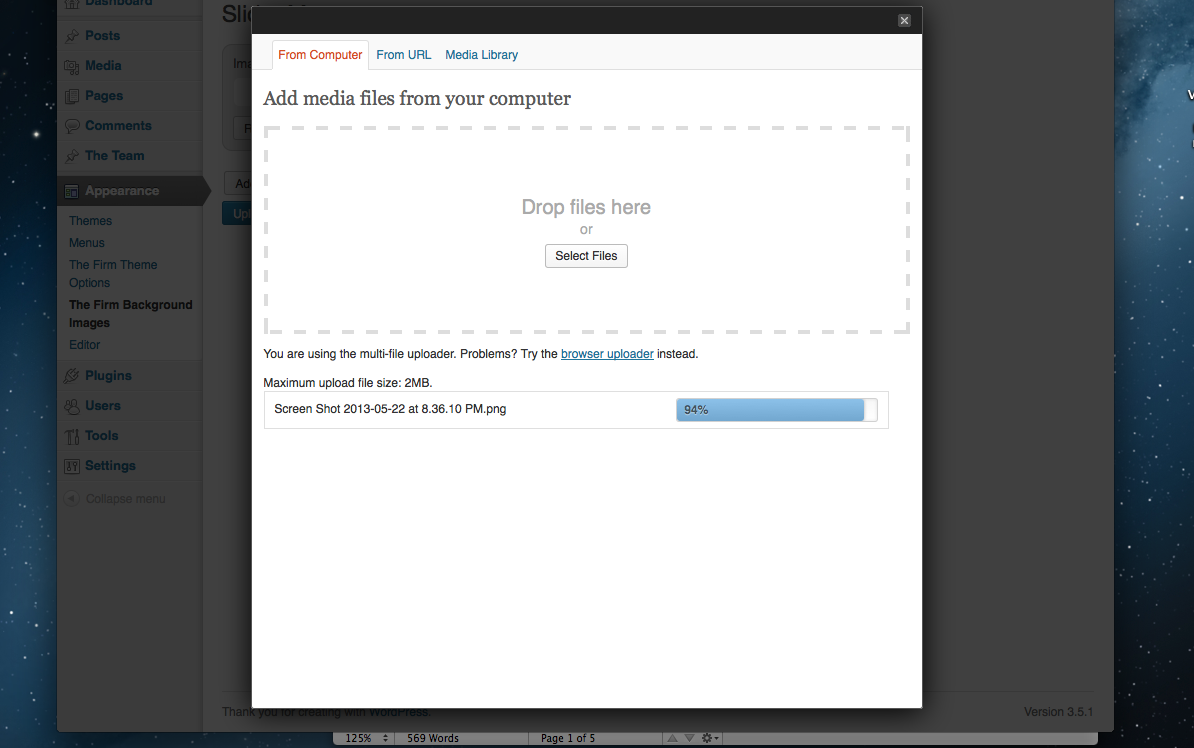The height and width of the screenshot is (748, 1194).
Task: Click the Plugins plug icon
Action: [x=72, y=376]
